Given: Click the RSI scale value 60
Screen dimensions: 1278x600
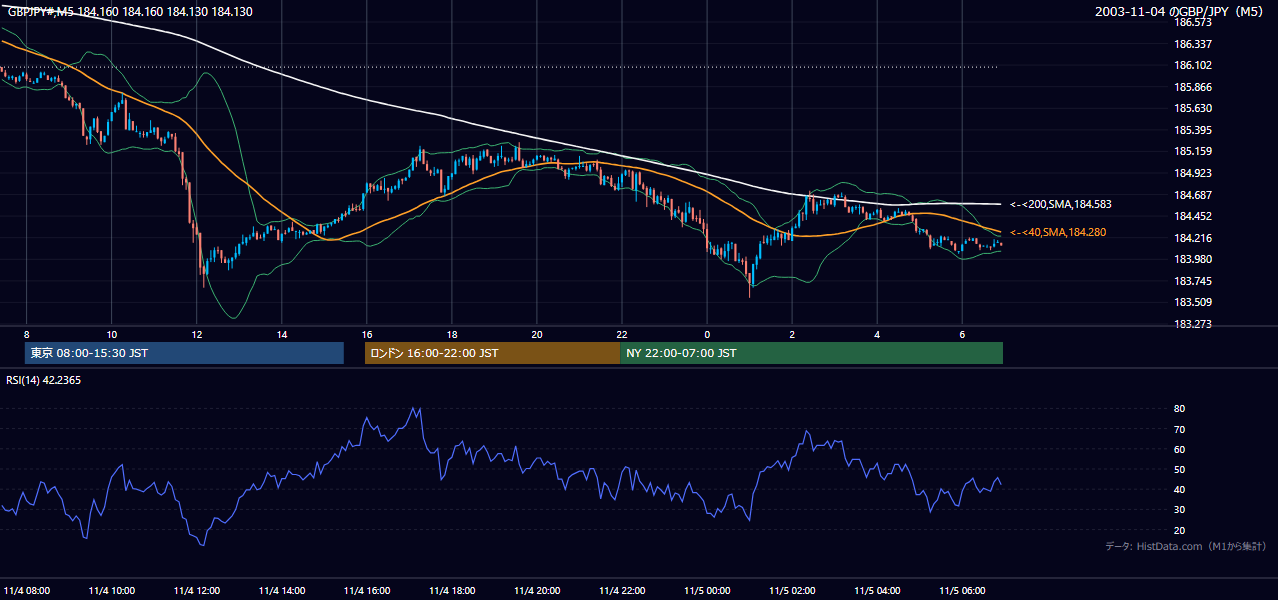Looking at the screenshot, I should [1179, 449].
